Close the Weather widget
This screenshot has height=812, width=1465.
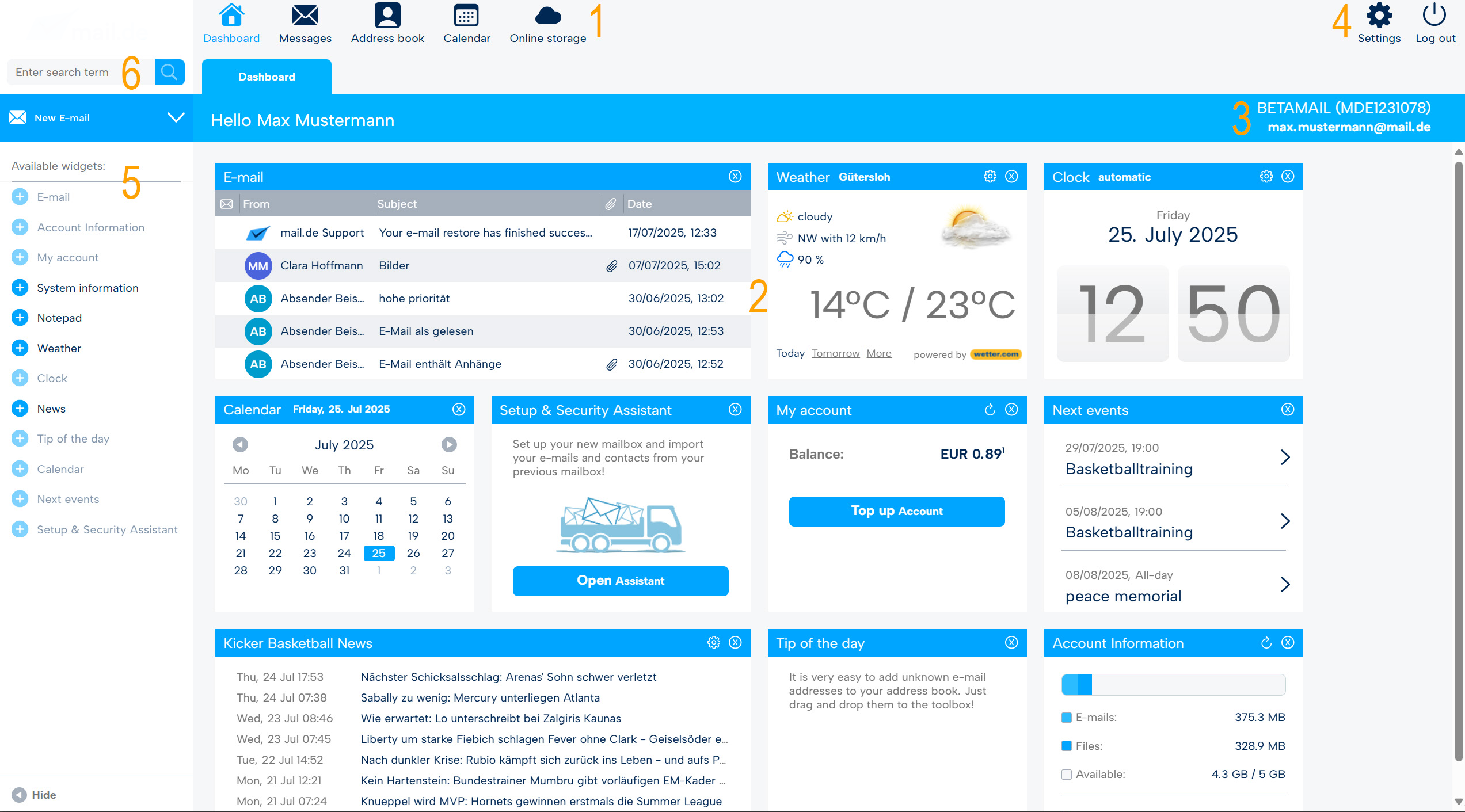click(x=1011, y=177)
